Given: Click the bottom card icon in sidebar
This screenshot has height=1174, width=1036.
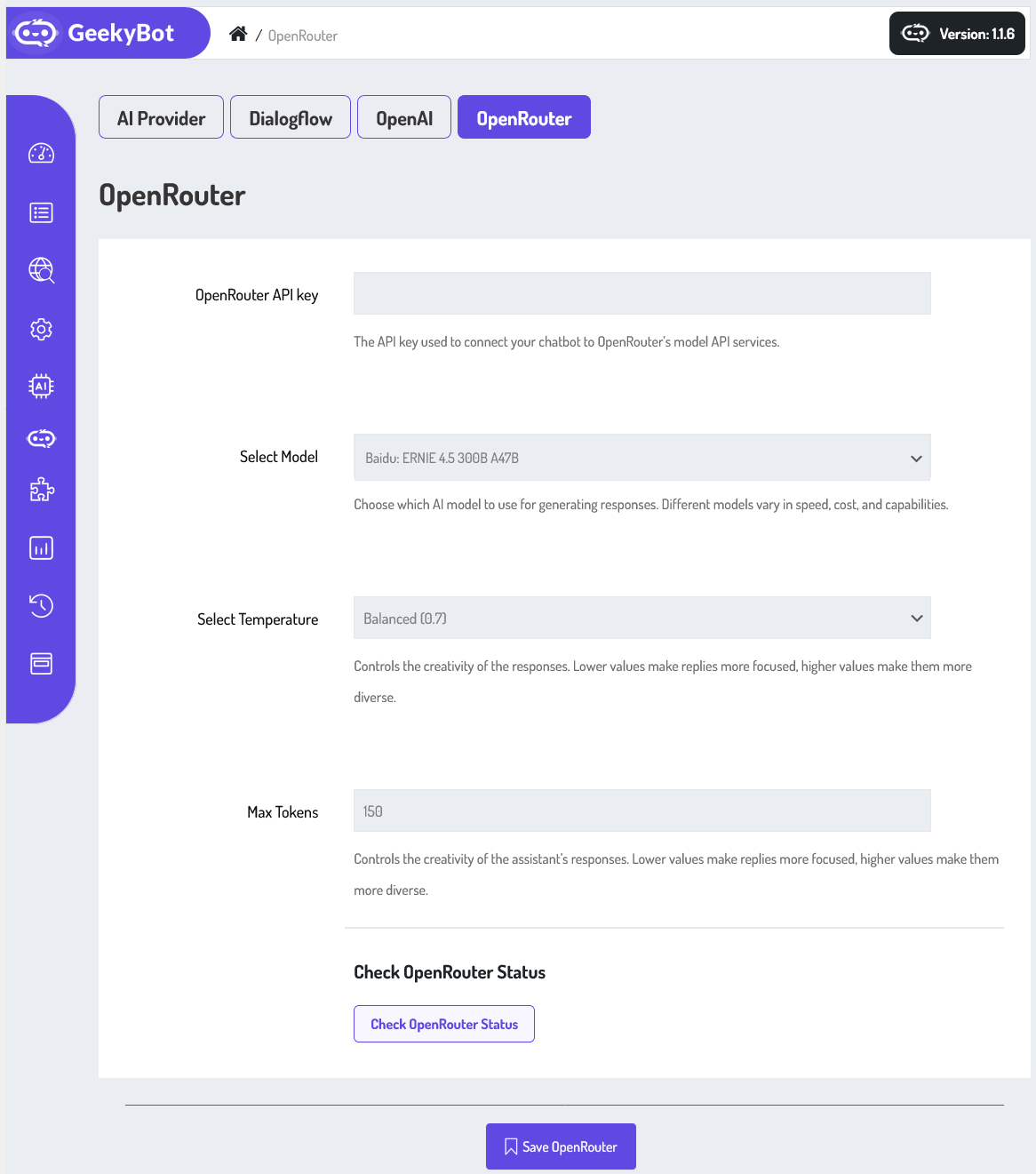Looking at the screenshot, I should pos(41,663).
